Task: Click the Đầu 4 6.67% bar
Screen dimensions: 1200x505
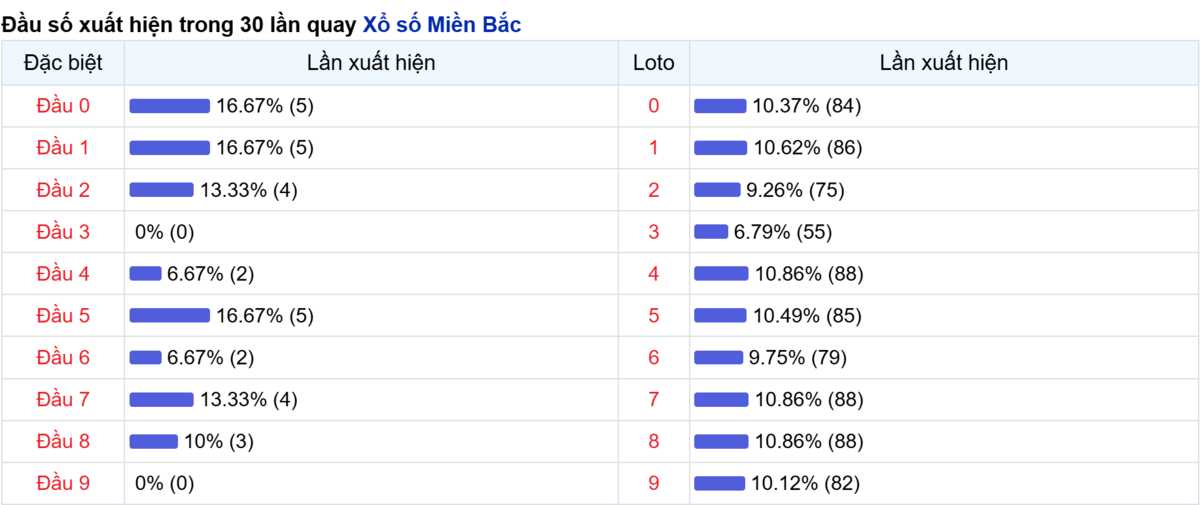Action: click(x=146, y=274)
